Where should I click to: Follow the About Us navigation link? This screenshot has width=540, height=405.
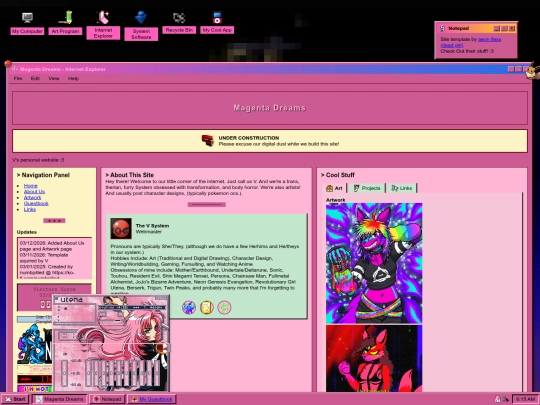34,191
